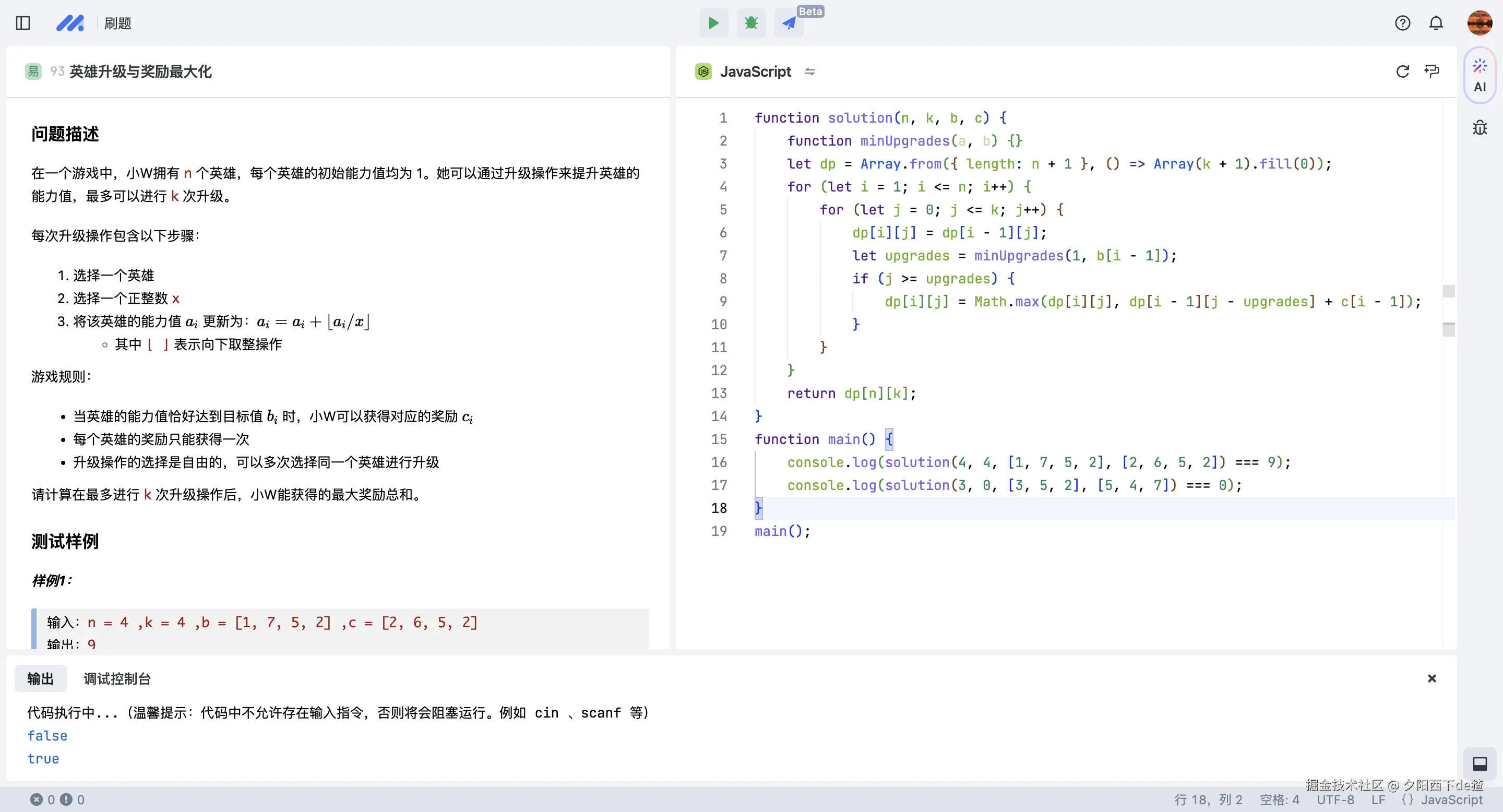Toggle the left sidebar panel icon

tap(23, 23)
